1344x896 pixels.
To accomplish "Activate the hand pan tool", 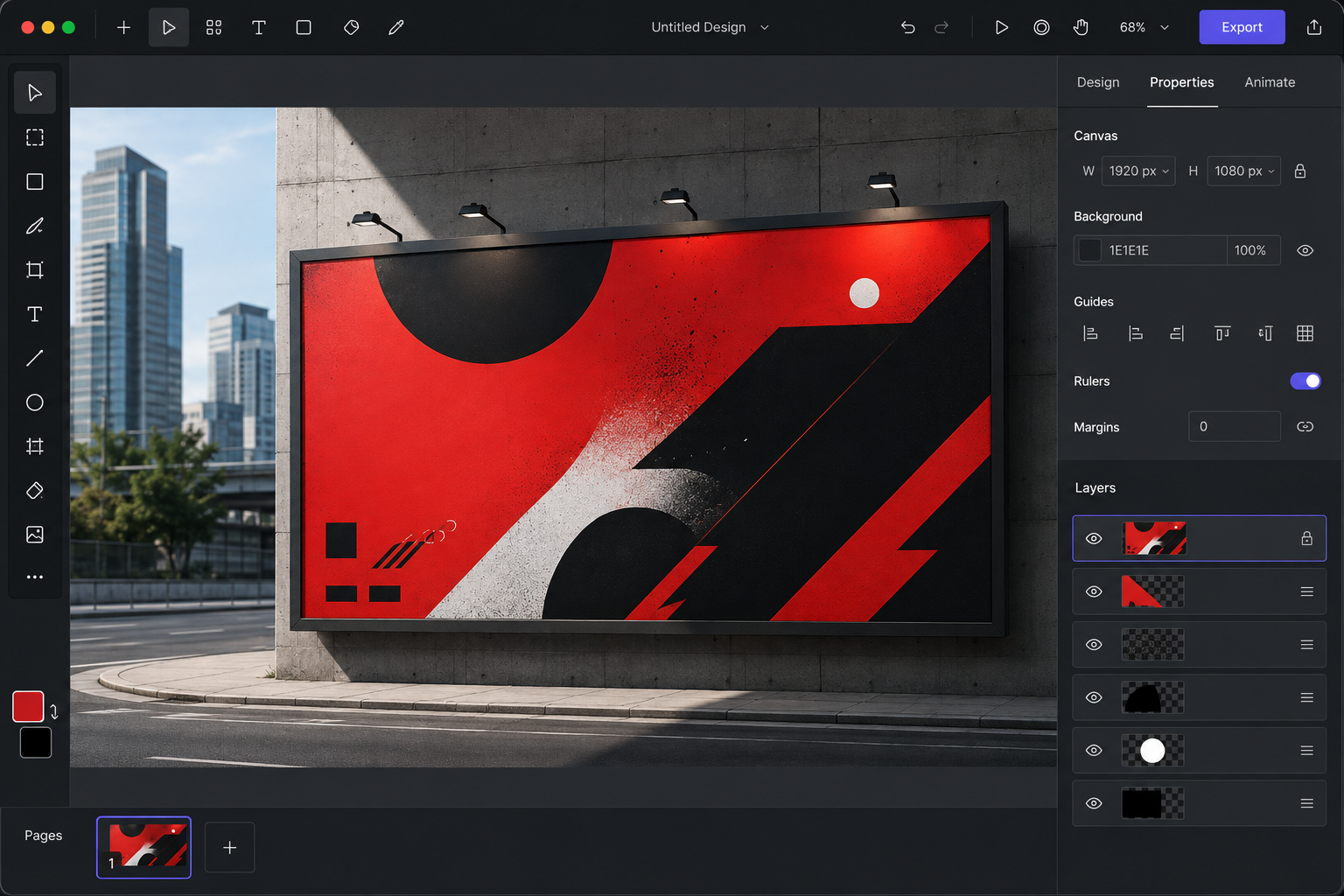I will (1081, 28).
